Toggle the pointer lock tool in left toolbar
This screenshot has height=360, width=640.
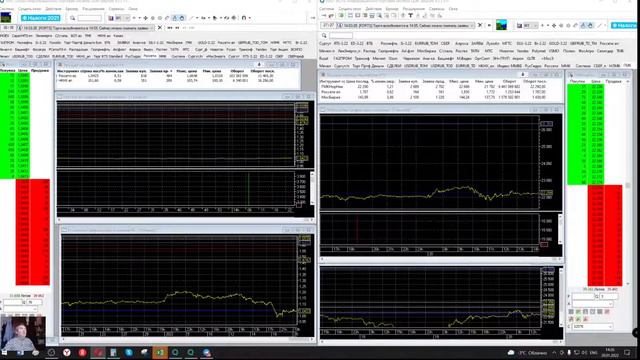[x=175, y=18]
